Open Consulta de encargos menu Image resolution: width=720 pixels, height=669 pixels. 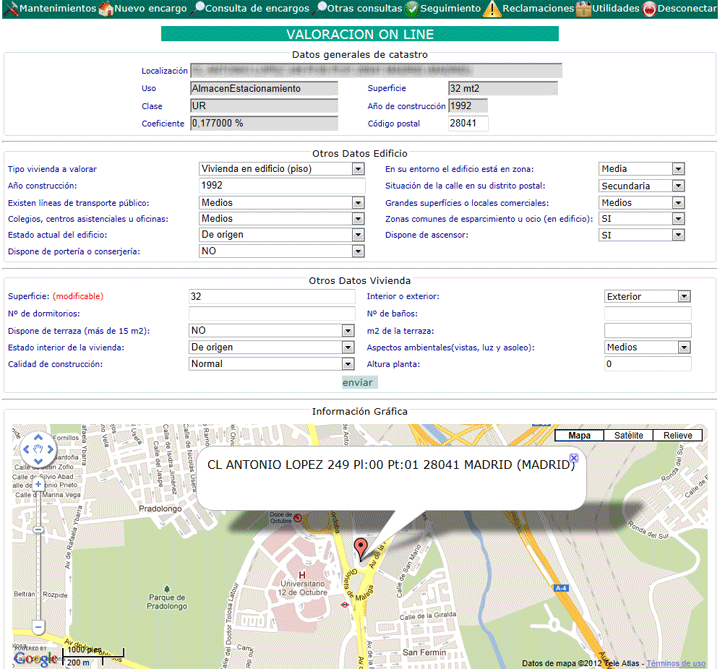coord(257,8)
